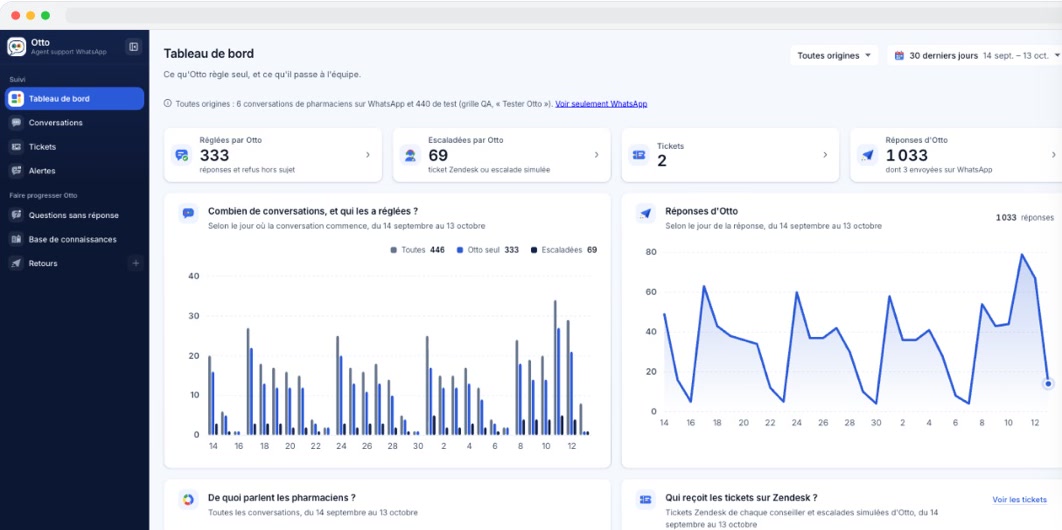Click the blue Otto seul legend swatch
Screen dimensions: 1062x530
click(x=460, y=250)
